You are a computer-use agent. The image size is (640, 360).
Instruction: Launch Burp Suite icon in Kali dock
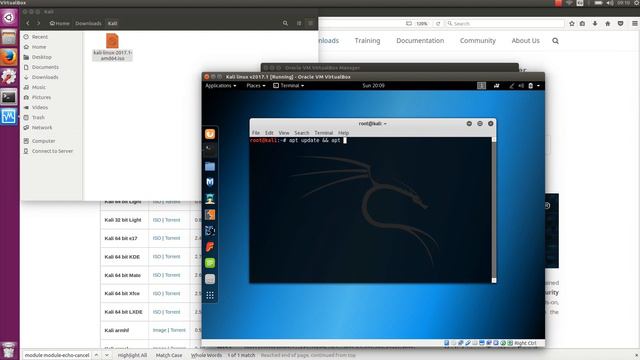pos(210,215)
